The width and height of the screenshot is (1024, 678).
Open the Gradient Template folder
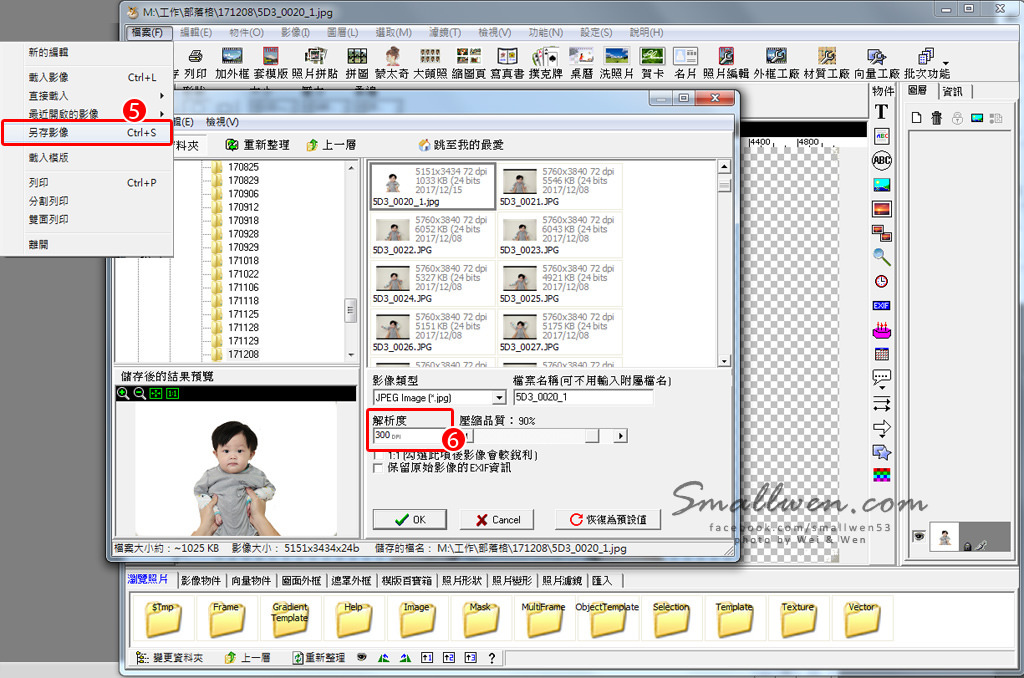289,618
